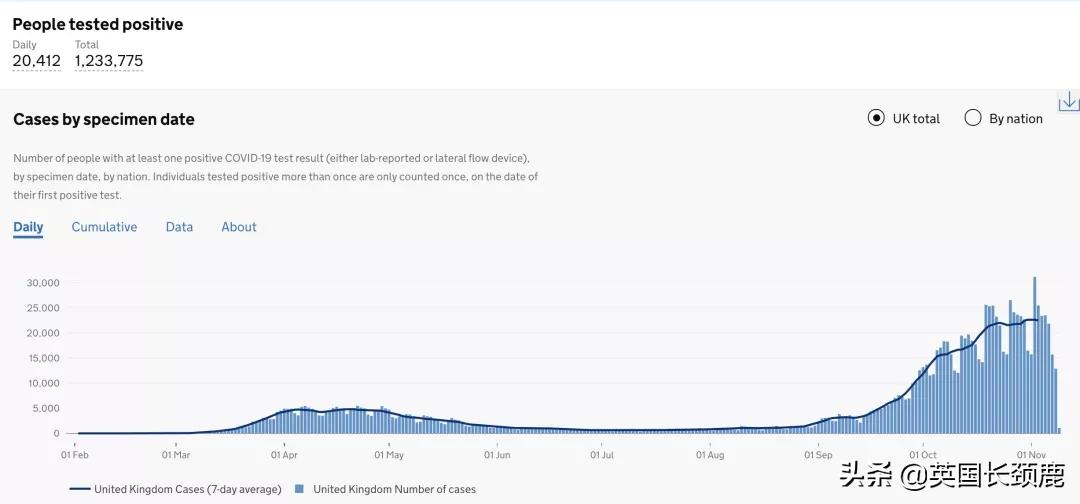Click the 30,000 y-axis label
Screen dimensions: 1080x504
(x=43, y=283)
